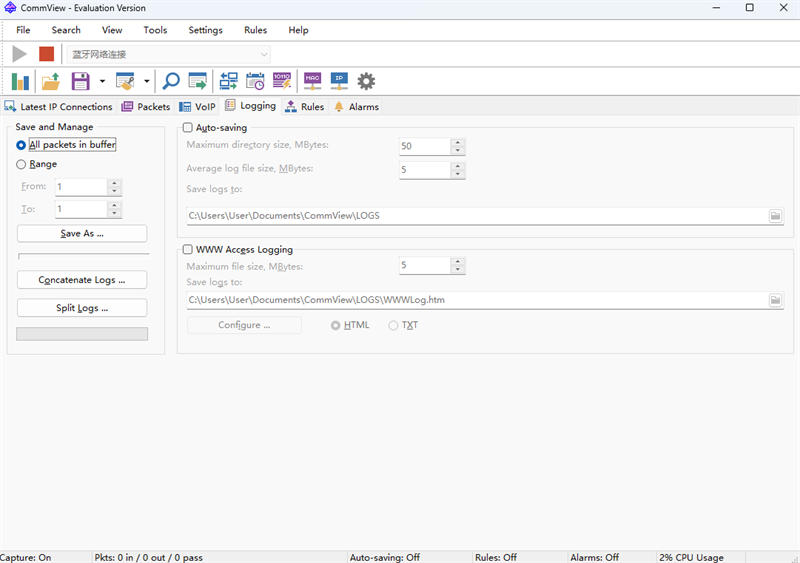Open the File menu

(x=23, y=30)
